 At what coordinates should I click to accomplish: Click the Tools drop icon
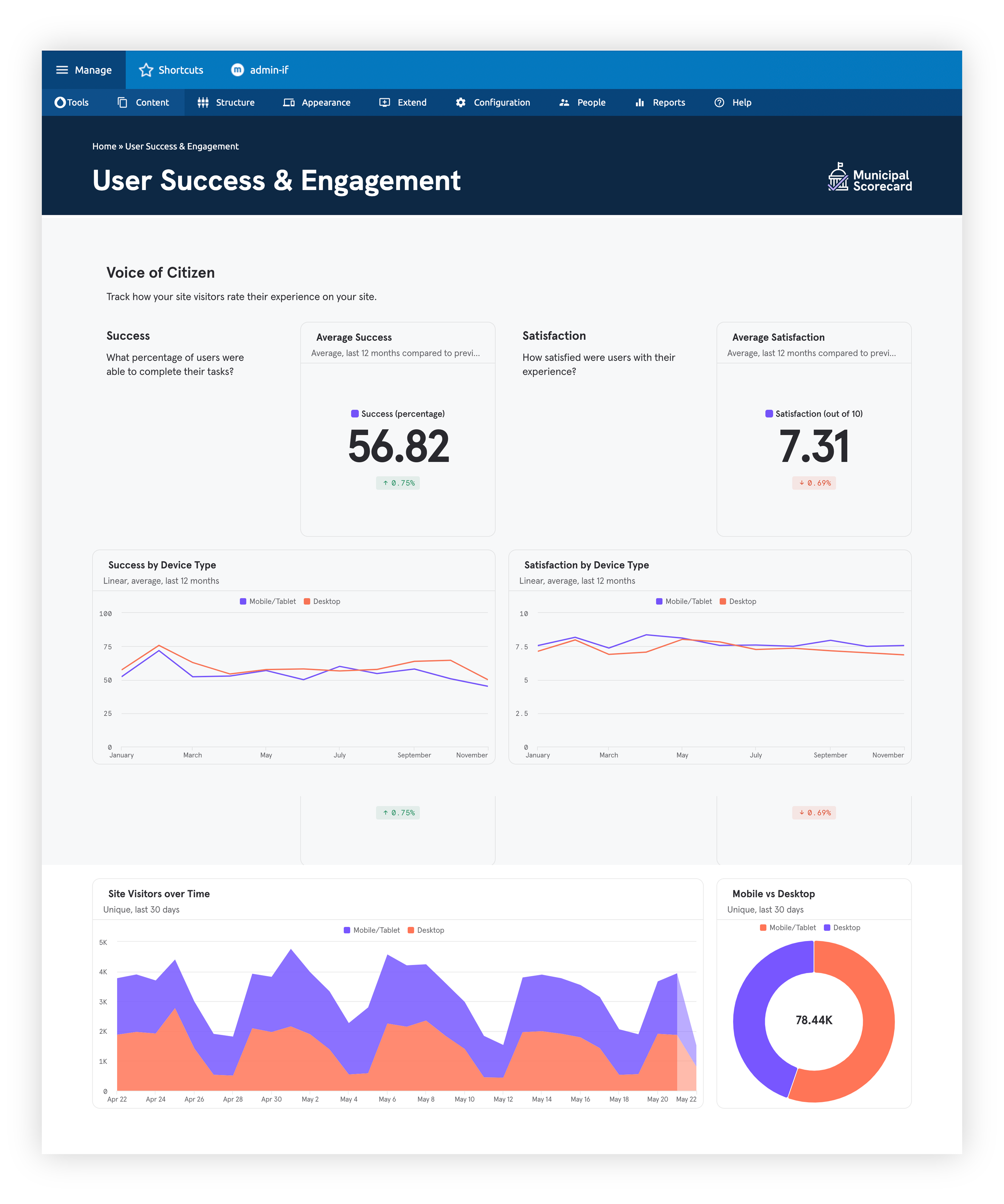60,103
